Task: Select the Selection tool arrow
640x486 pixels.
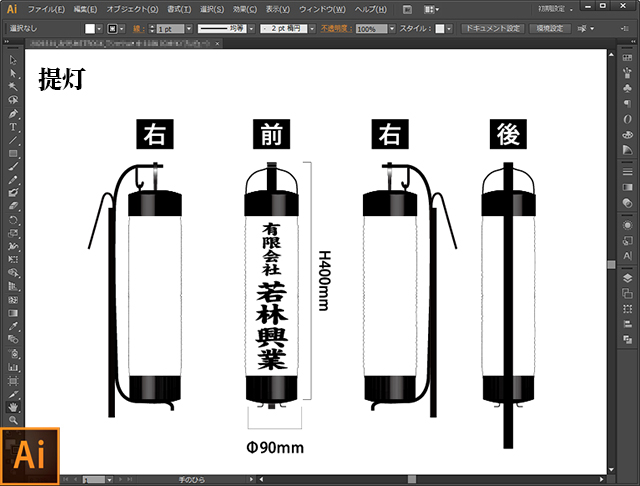Action: pos(13,60)
